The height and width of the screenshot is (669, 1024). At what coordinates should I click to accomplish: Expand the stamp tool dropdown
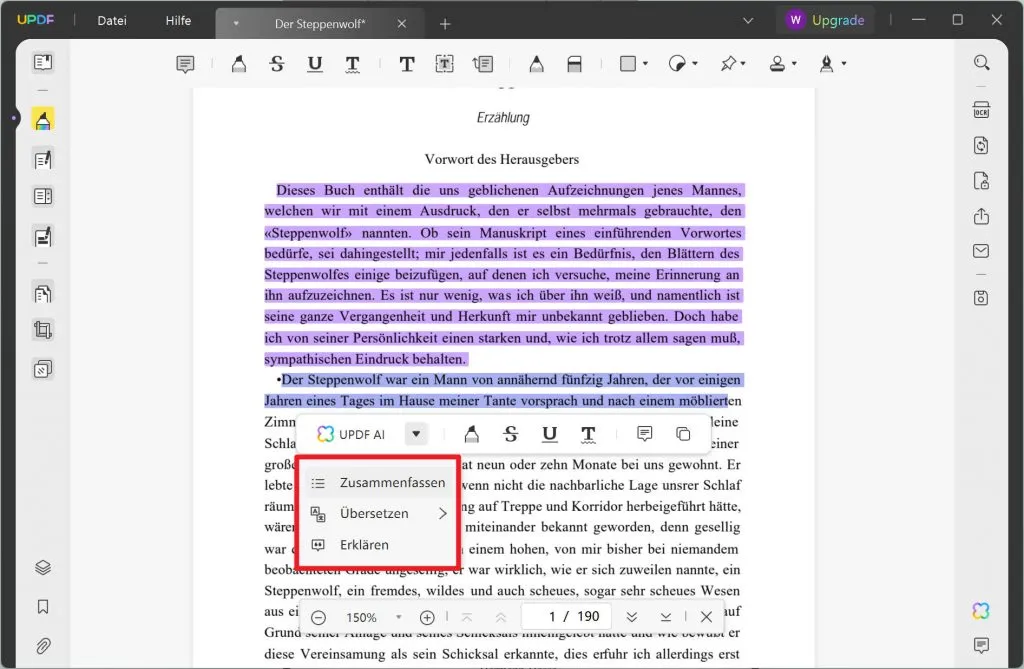[x=794, y=64]
